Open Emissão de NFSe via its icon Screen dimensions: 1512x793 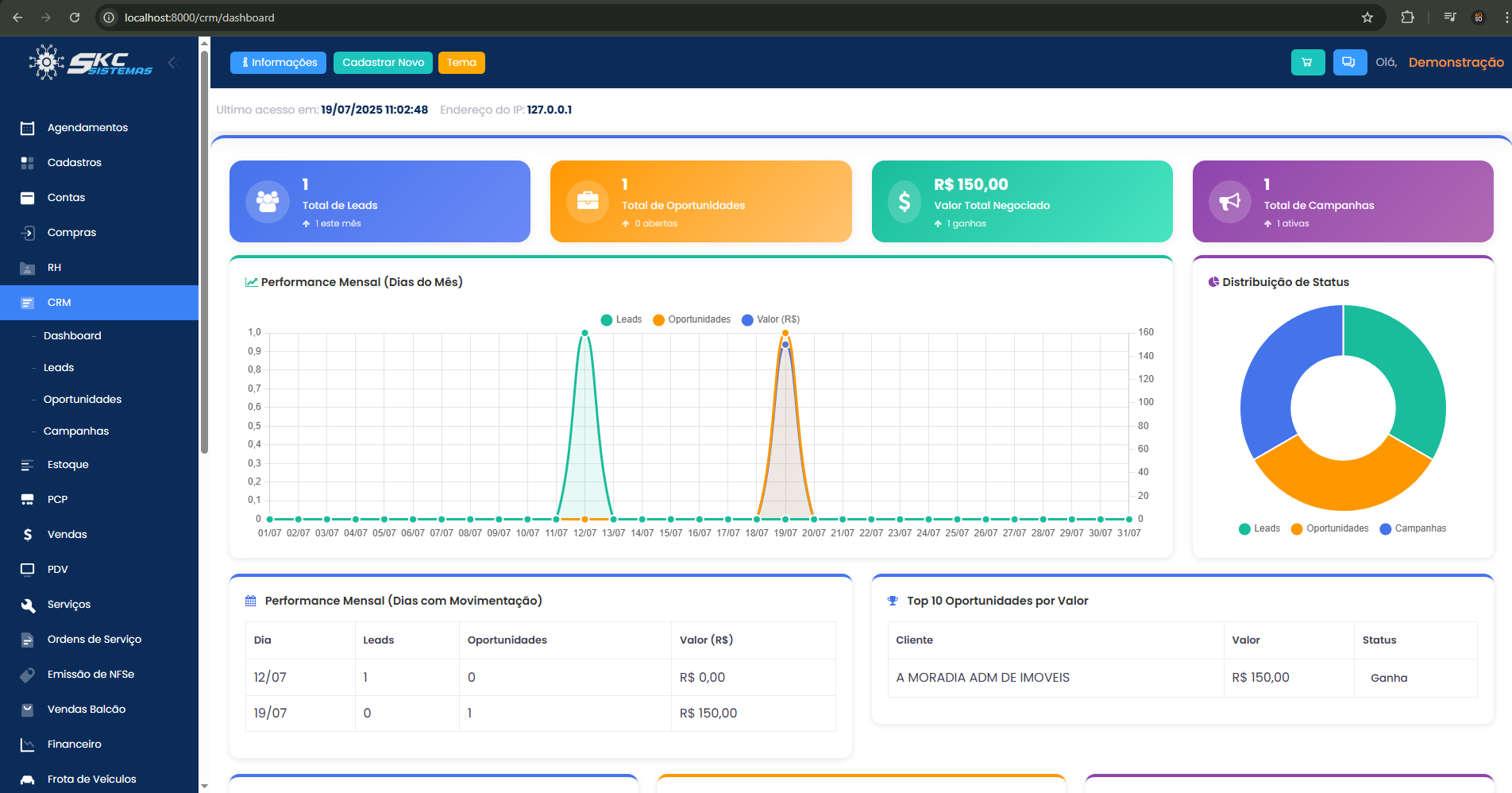click(26, 674)
